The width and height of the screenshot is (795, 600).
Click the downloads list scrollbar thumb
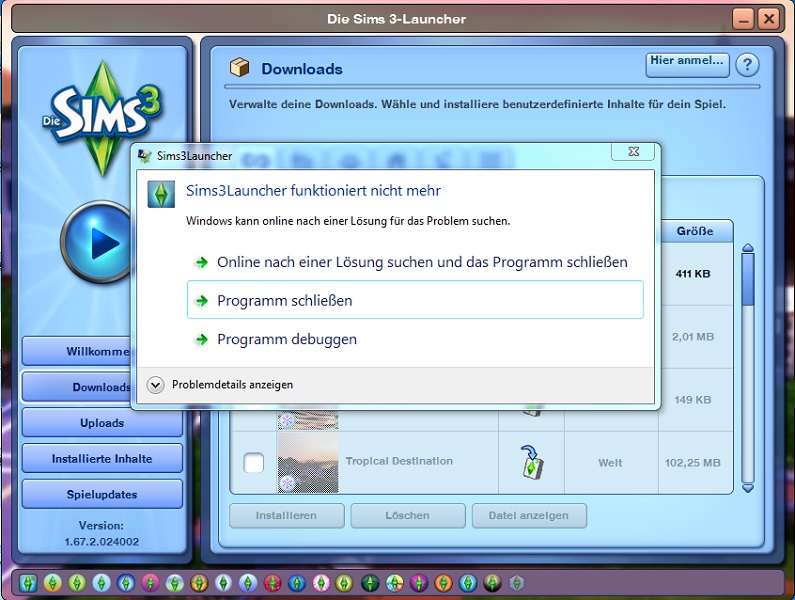pyautogui.click(x=748, y=279)
